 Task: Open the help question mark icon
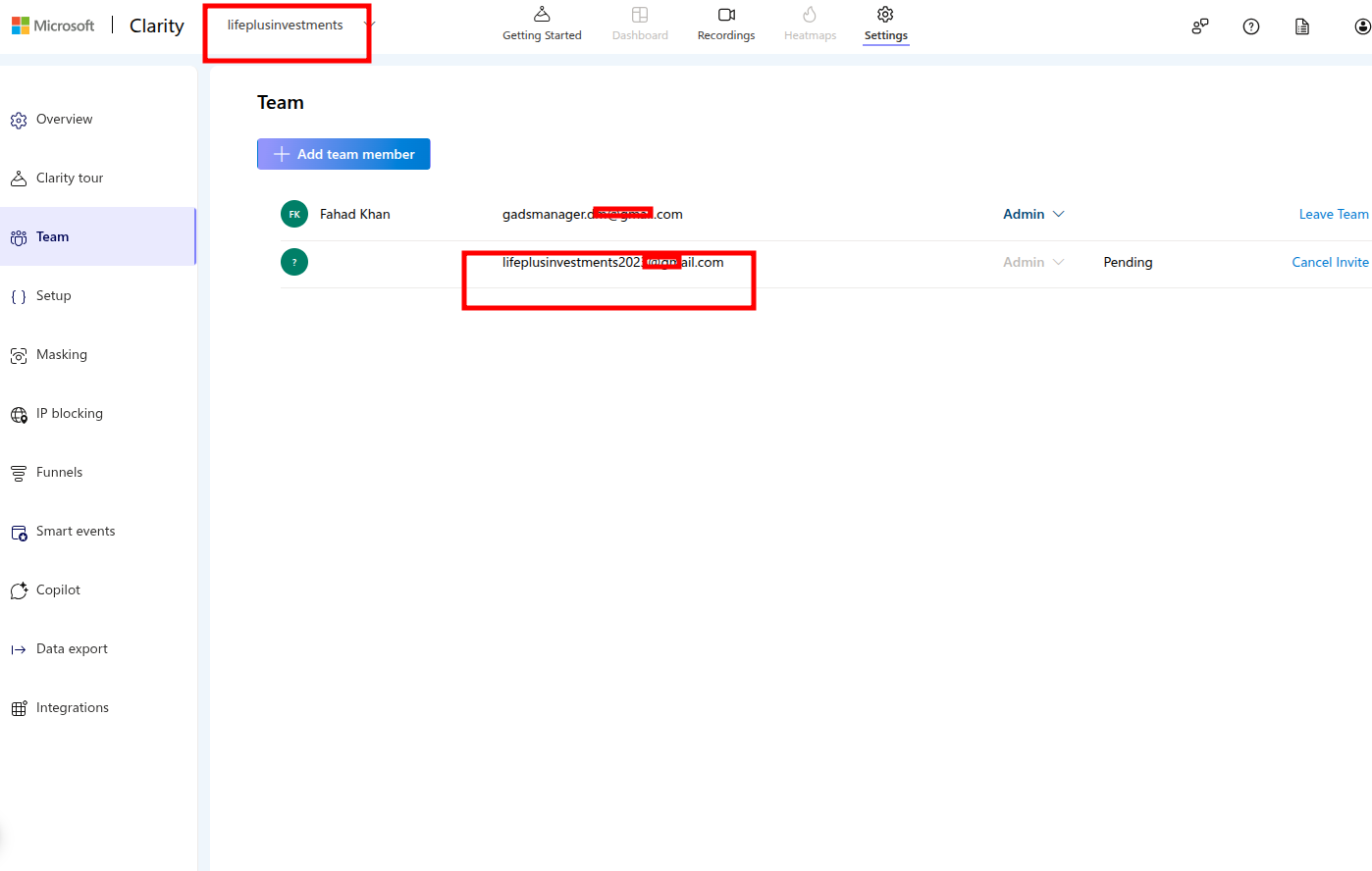pyautogui.click(x=1251, y=26)
